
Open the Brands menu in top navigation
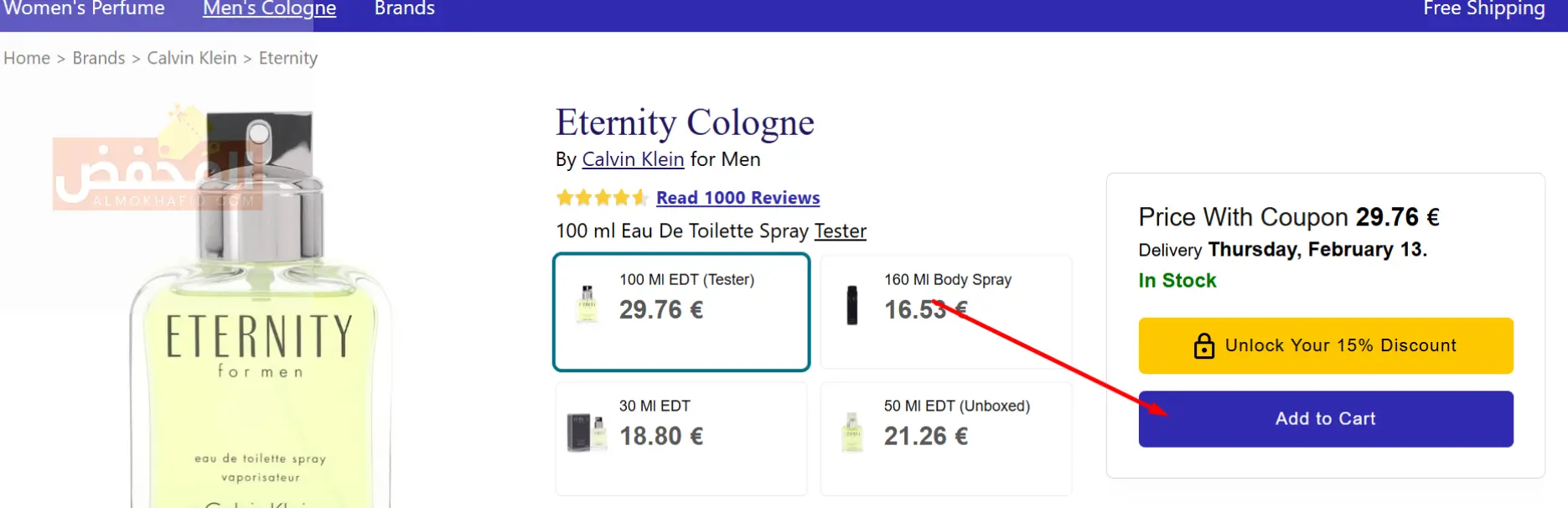pyautogui.click(x=405, y=9)
